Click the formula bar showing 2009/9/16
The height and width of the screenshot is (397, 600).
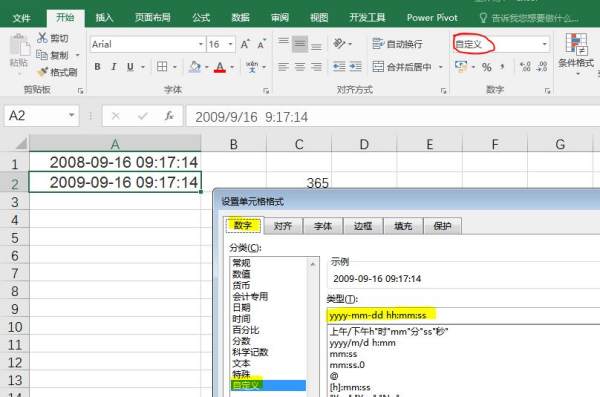(393, 116)
